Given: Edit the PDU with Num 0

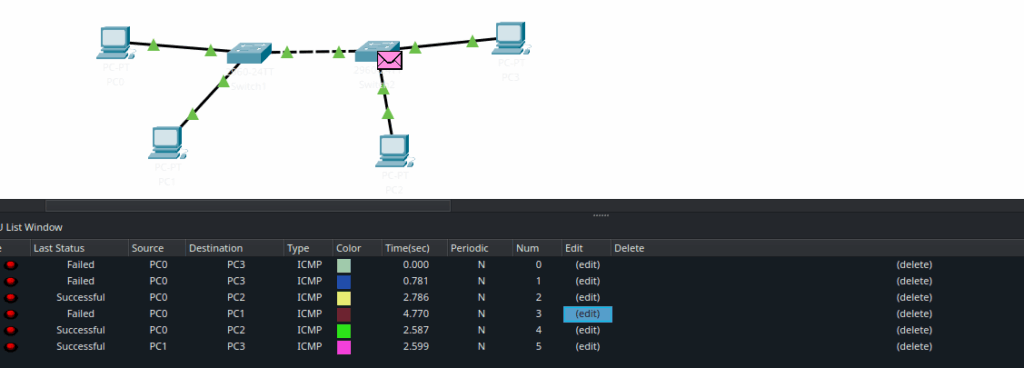Looking at the screenshot, I should point(587,265).
